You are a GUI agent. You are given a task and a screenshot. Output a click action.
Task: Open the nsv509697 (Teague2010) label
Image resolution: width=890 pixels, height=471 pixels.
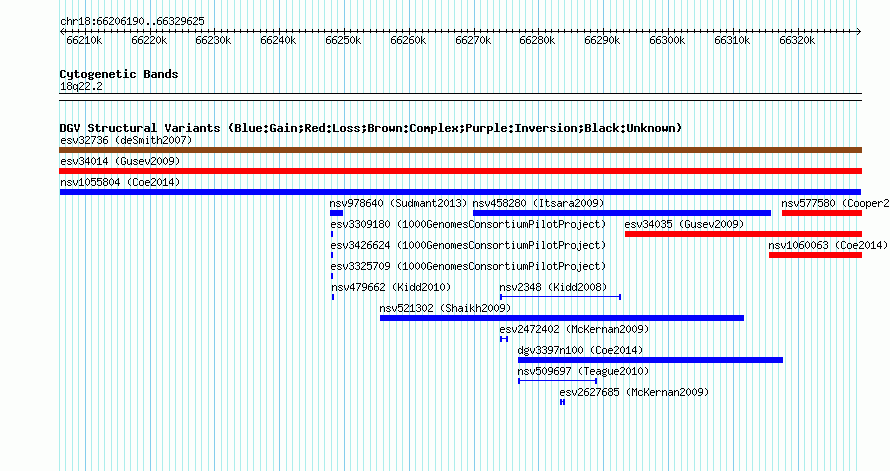point(583,371)
